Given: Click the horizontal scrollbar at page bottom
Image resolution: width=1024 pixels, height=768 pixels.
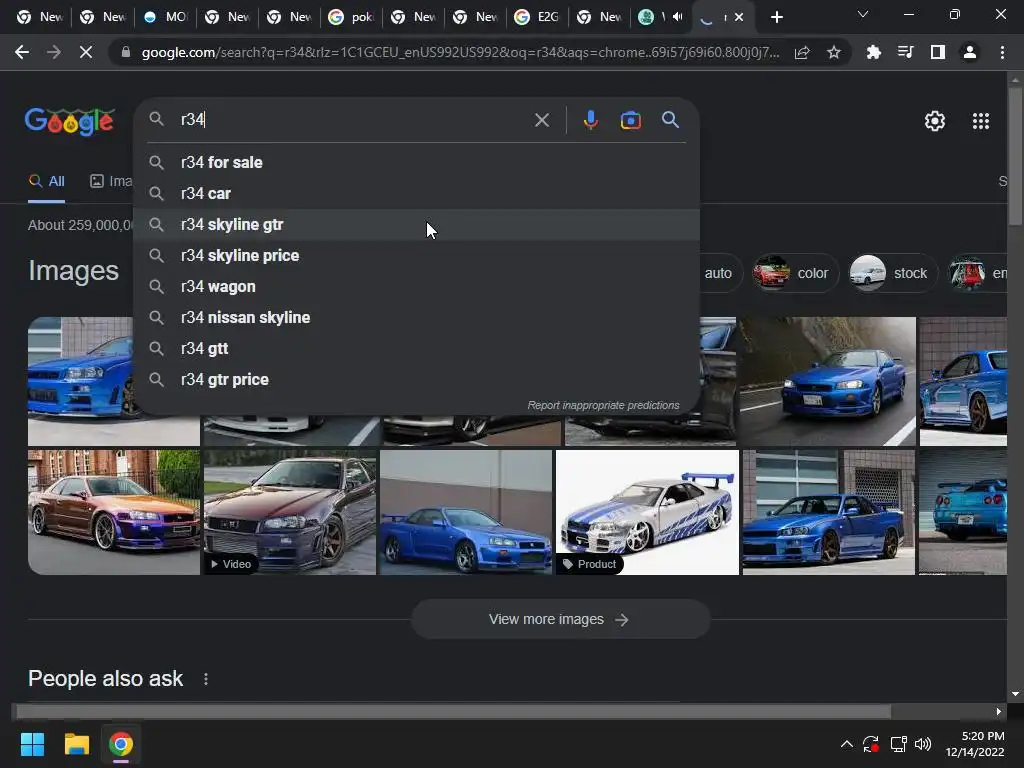Looking at the screenshot, I should (453, 711).
